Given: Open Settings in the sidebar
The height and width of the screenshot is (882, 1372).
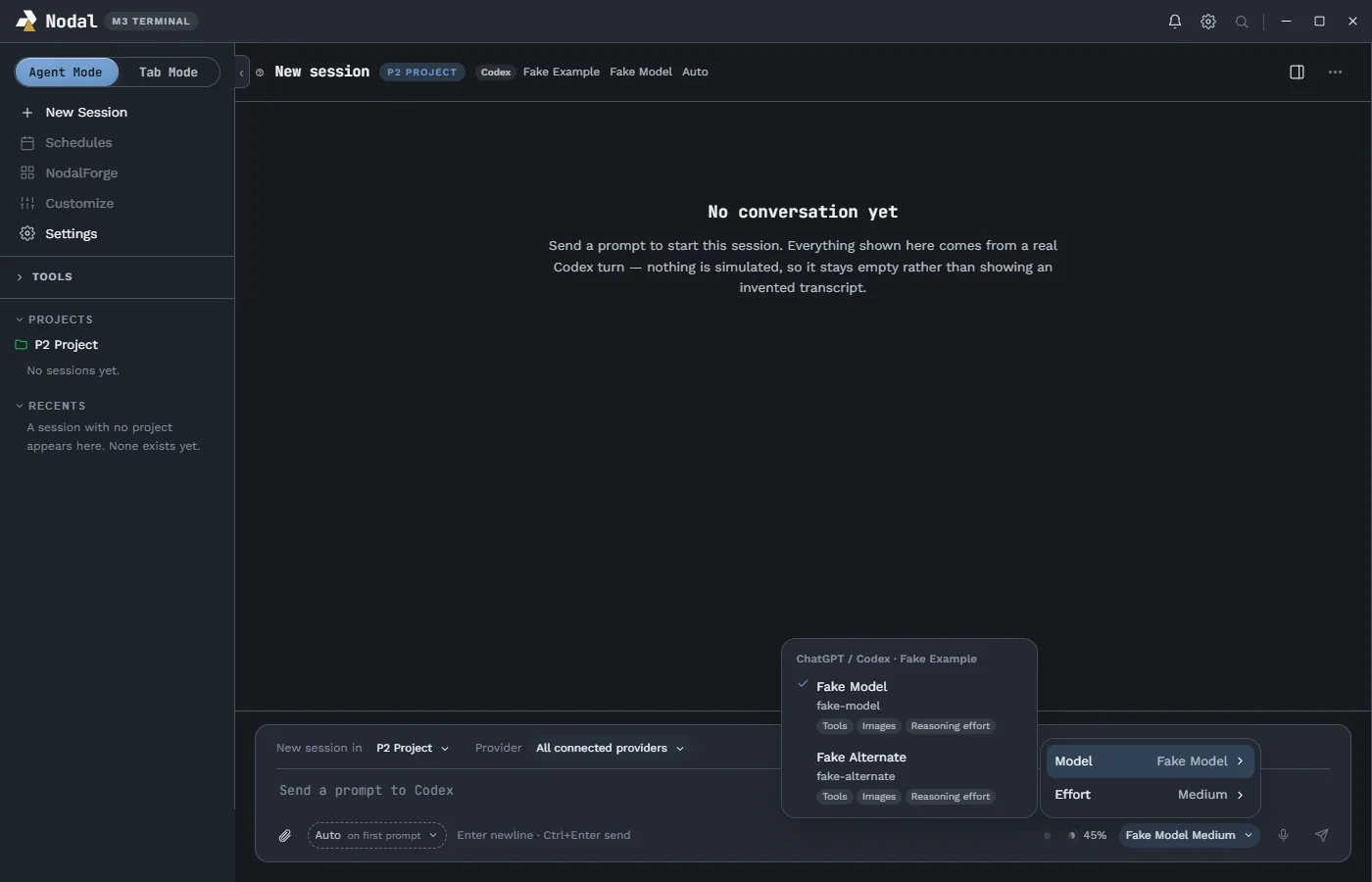Looking at the screenshot, I should coord(118,234).
